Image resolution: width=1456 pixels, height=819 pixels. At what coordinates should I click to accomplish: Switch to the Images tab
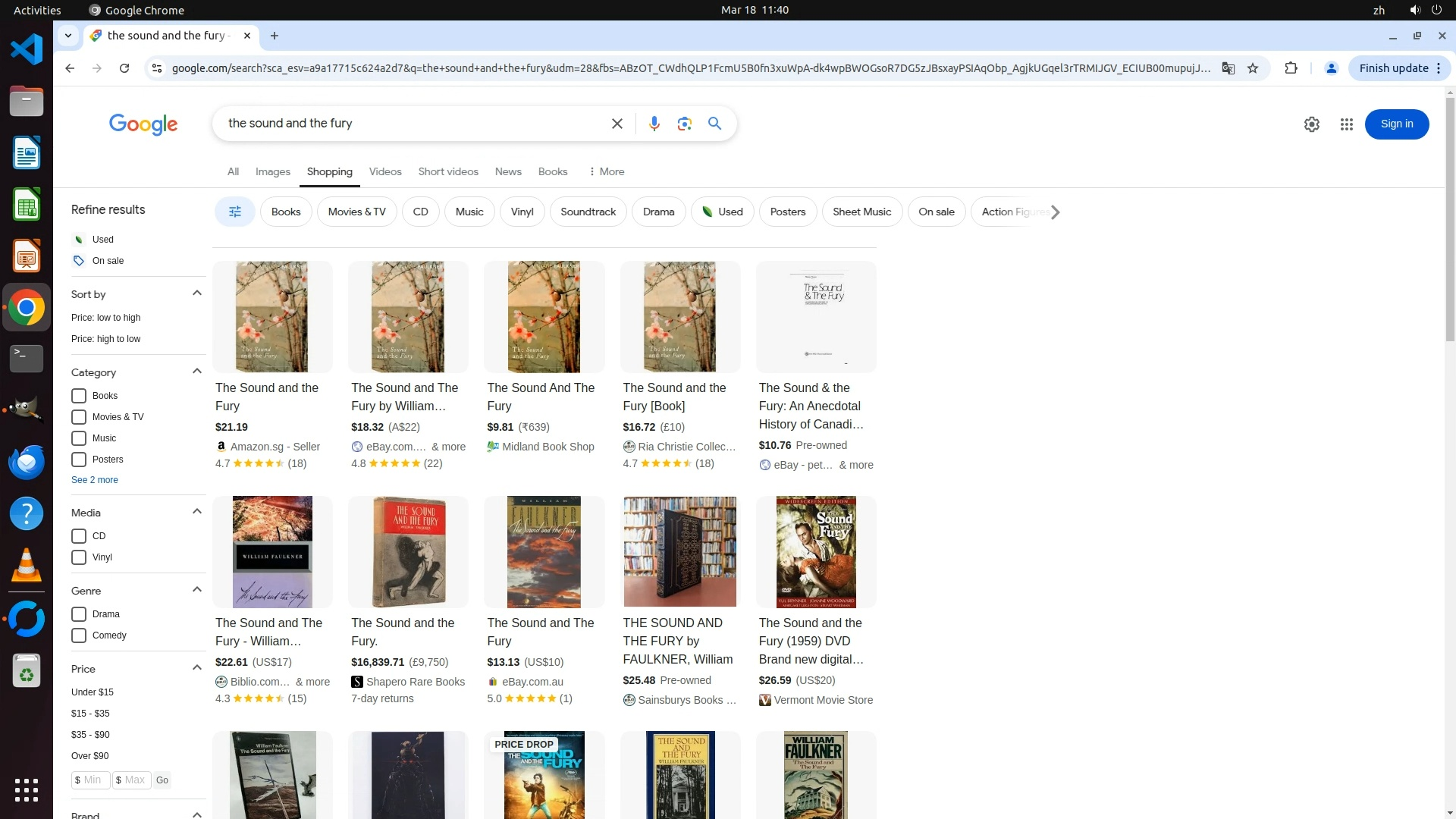click(272, 171)
